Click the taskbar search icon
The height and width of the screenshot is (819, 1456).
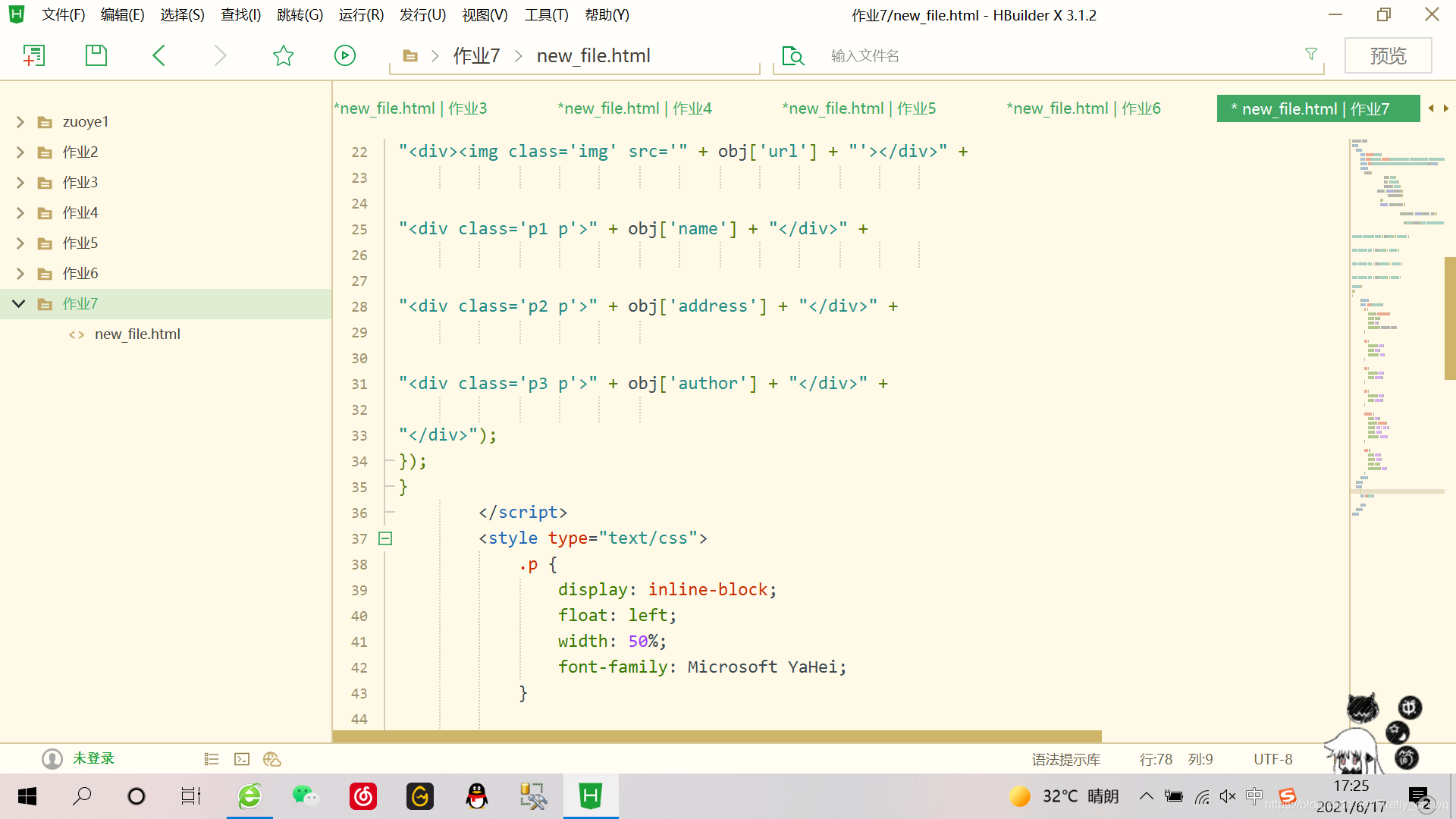tap(82, 796)
